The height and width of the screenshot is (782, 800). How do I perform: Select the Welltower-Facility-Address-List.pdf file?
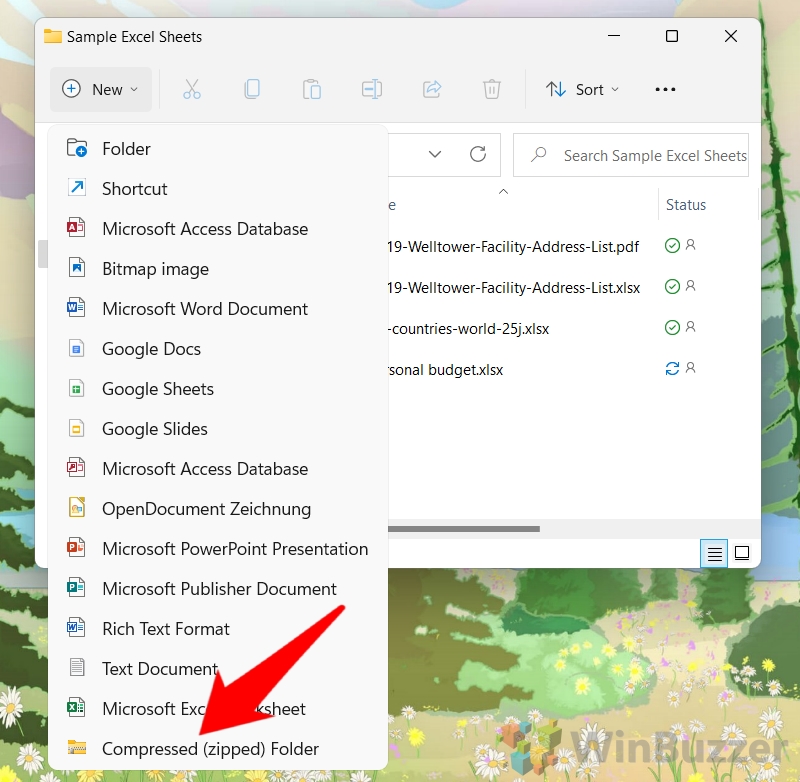(513, 247)
